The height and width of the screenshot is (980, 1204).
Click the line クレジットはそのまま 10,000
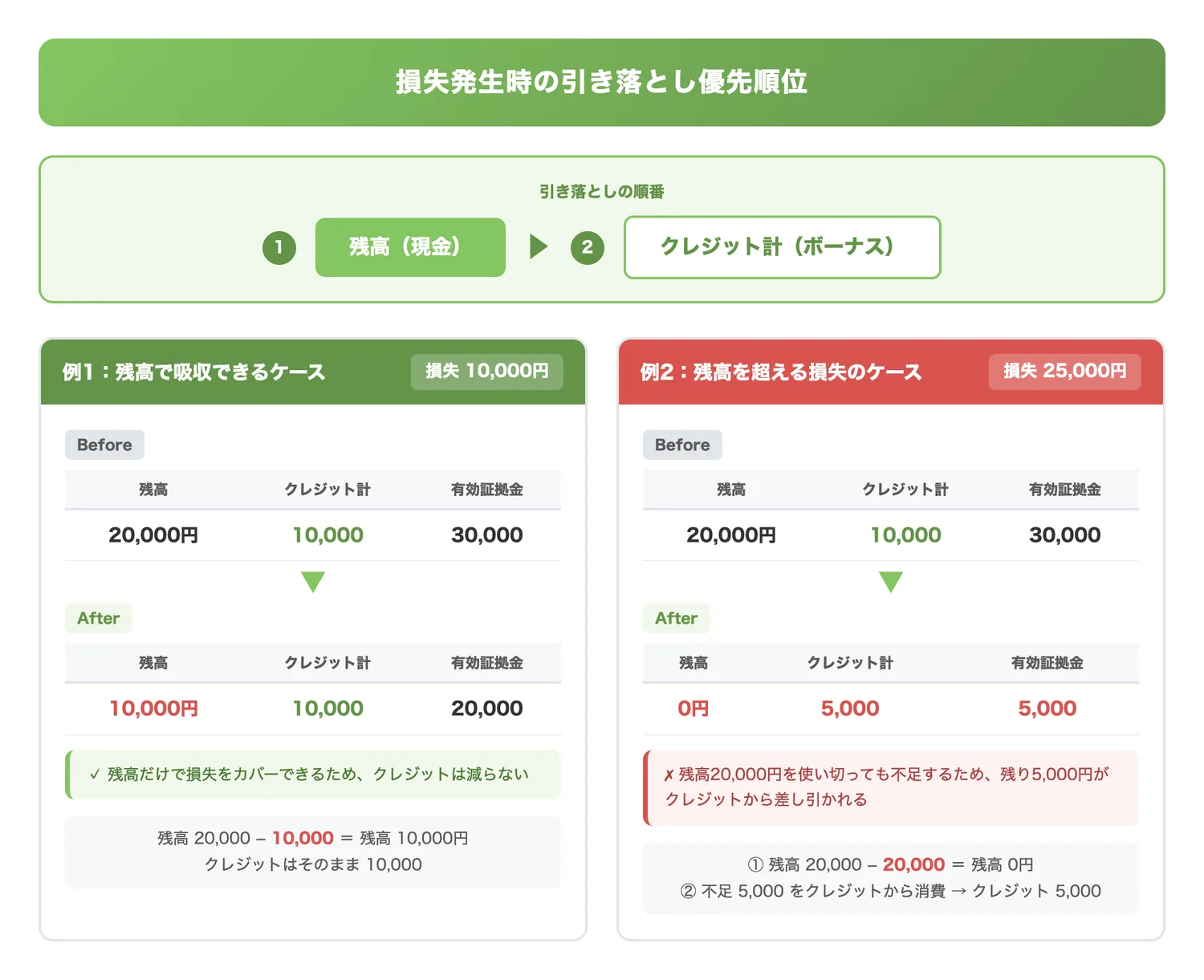(x=313, y=865)
